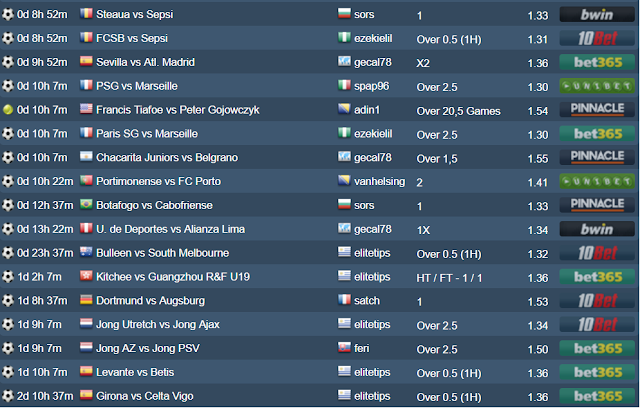This screenshot has height=408, width=640.
Task: Click the soccer ball icon beside Steaua vs Sepsi
Action: pyautogui.click(x=9, y=14)
